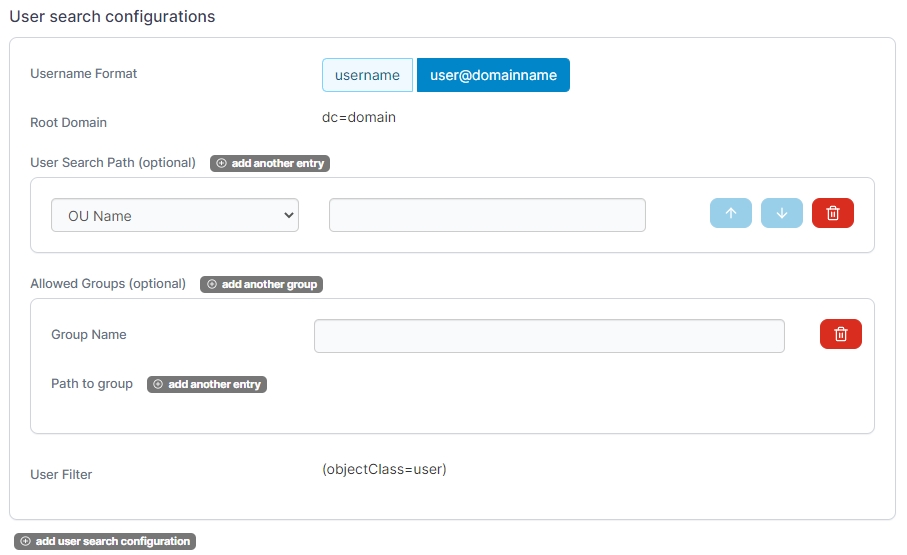907x555 pixels.
Task: Click into the Group Name input field
Action: click(x=549, y=336)
